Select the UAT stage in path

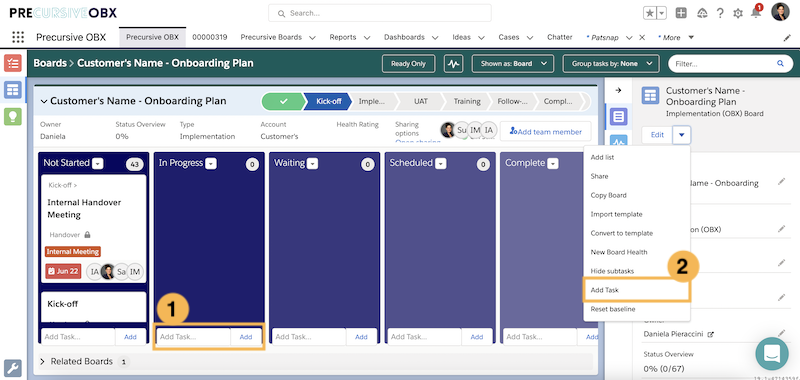(421, 101)
